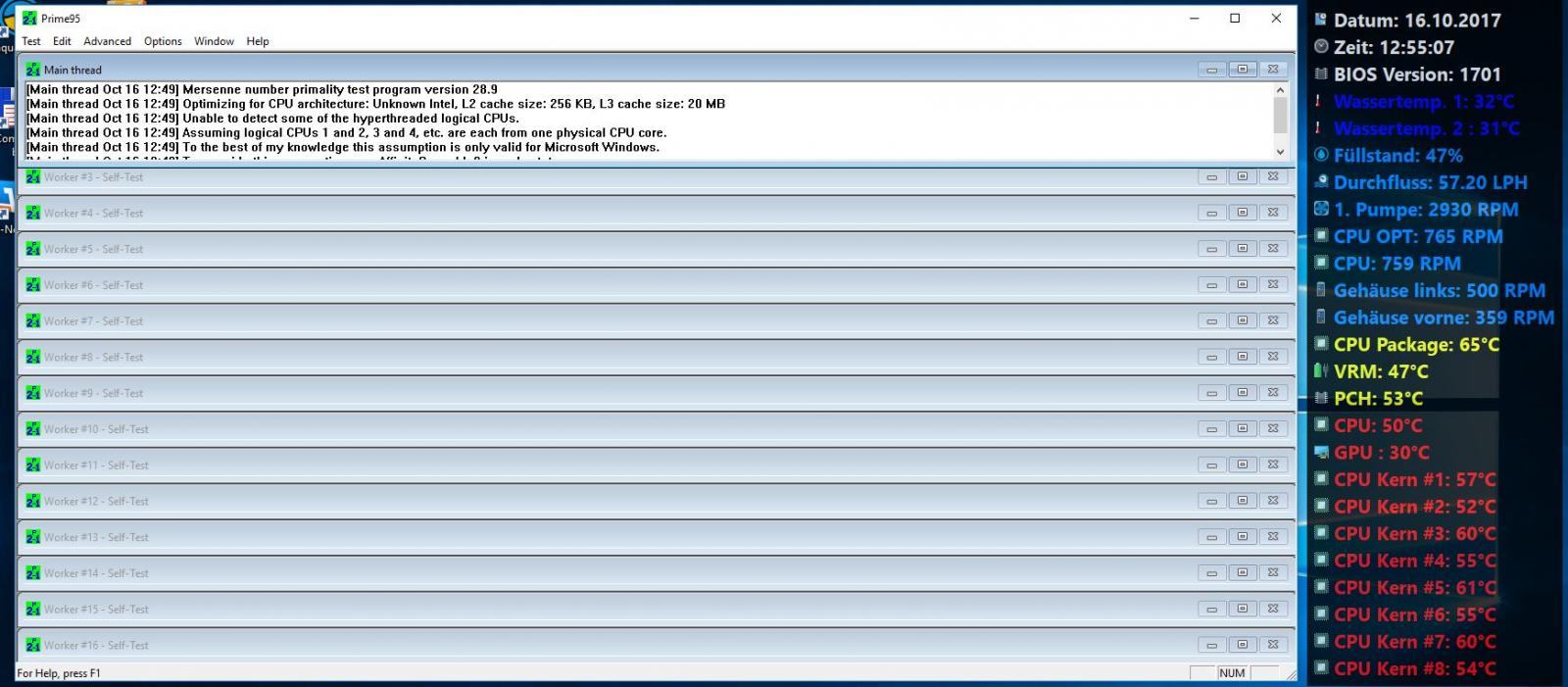The image size is (1568, 687).
Task: Click the Worker #10 window icon
Action: [33, 429]
